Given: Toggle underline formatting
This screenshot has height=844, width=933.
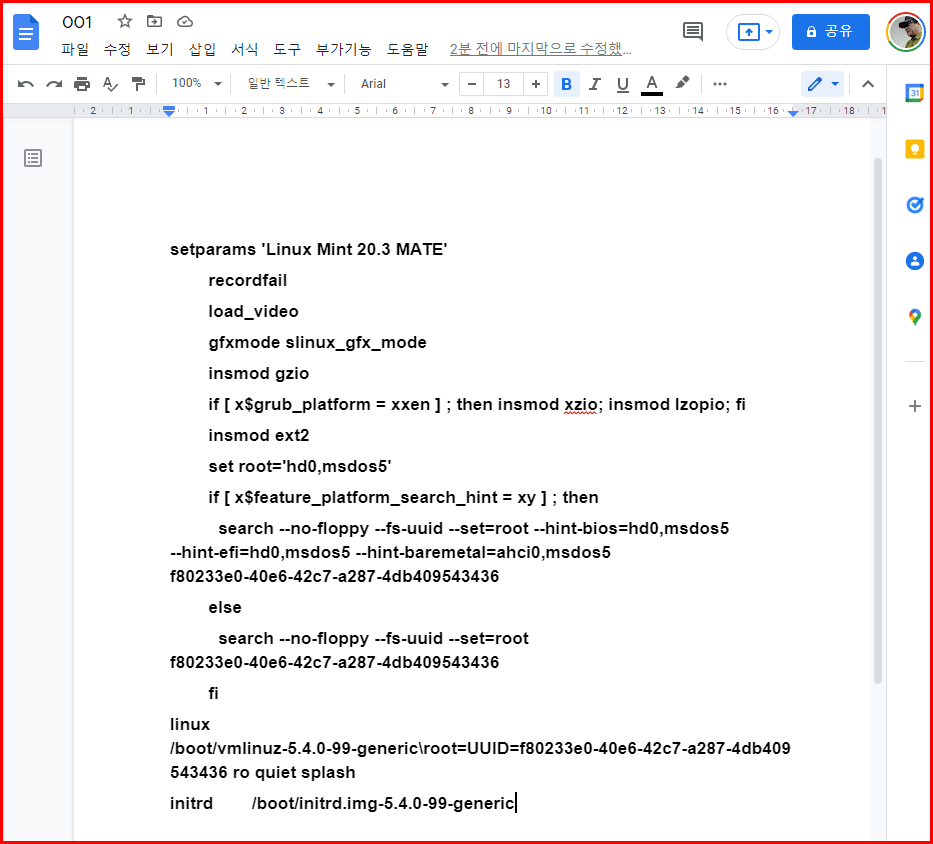Looking at the screenshot, I should (x=622, y=85).
